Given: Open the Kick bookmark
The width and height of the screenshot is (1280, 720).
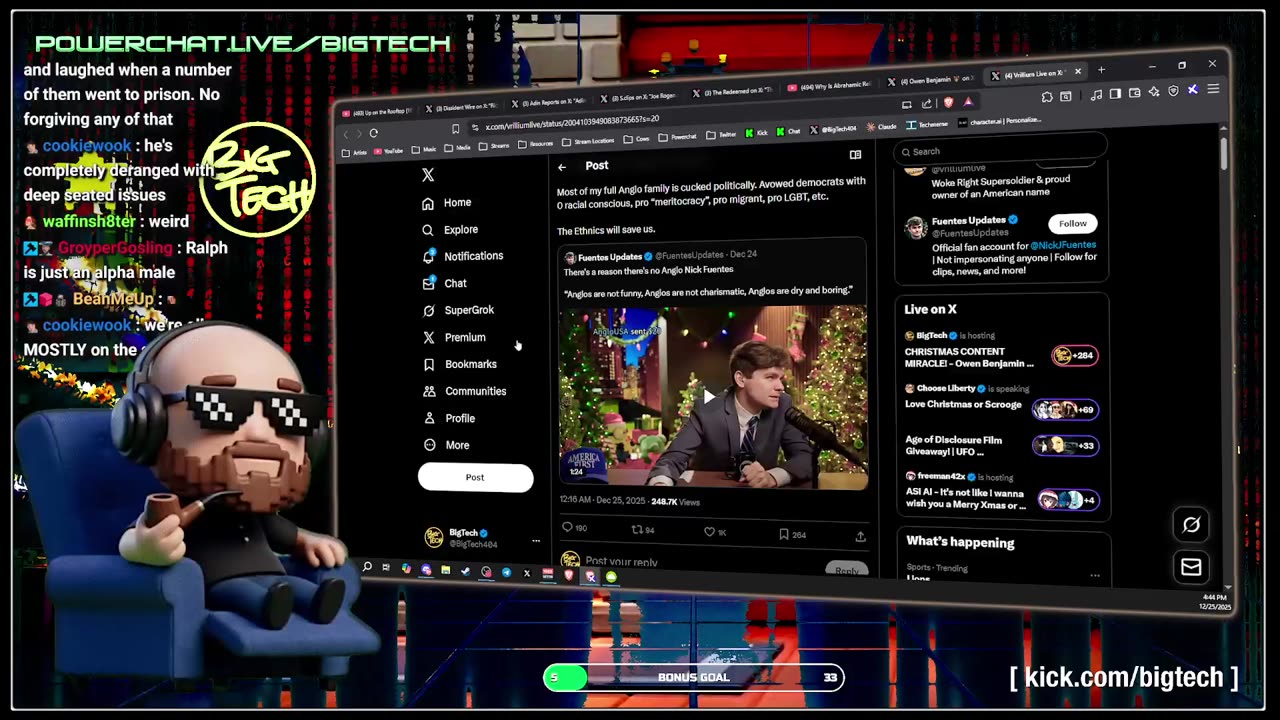Looking at the screenshot, I should tap(756, 132).
